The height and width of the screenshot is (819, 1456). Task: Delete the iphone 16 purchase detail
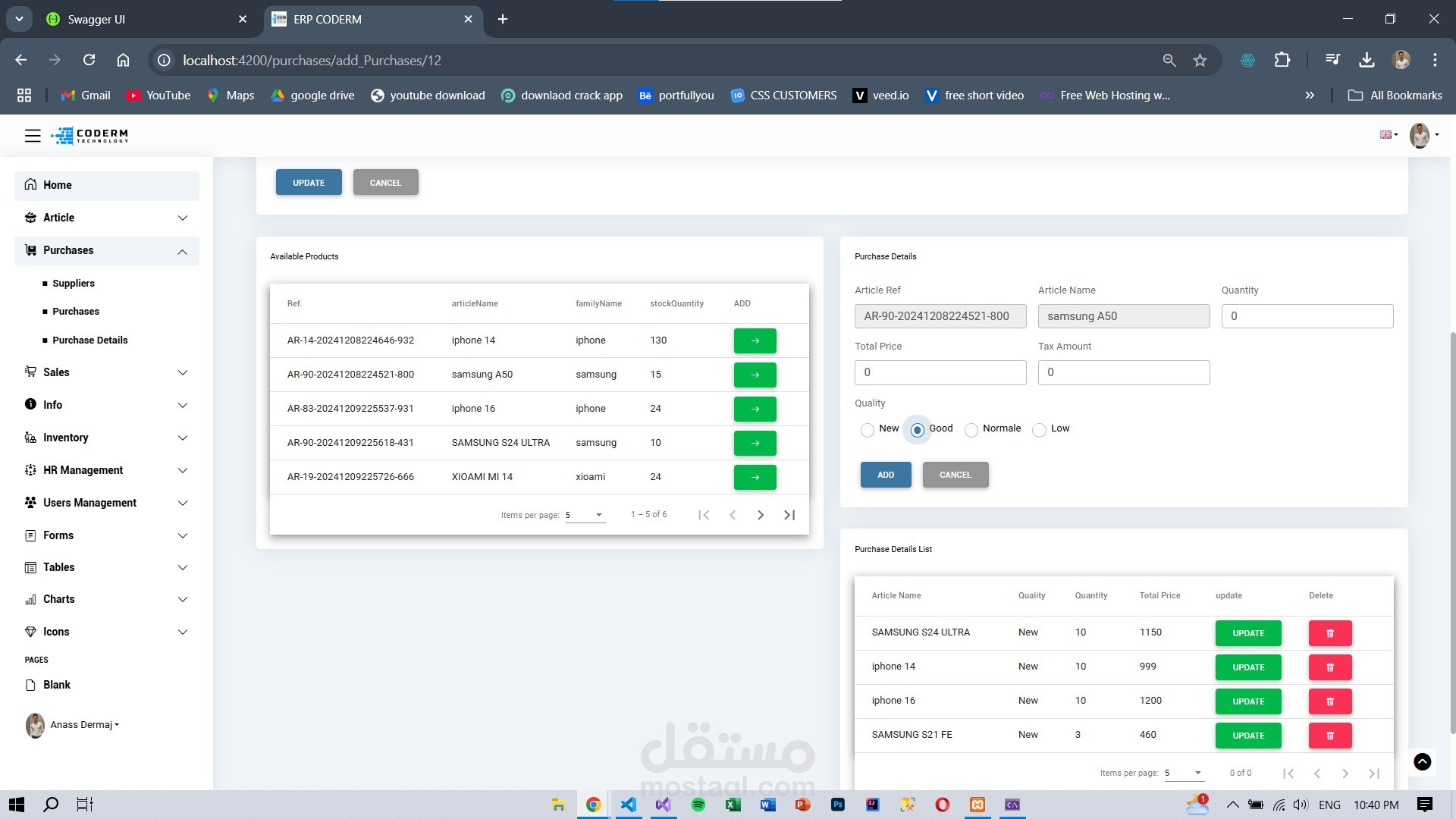(x=1330, y=701)
